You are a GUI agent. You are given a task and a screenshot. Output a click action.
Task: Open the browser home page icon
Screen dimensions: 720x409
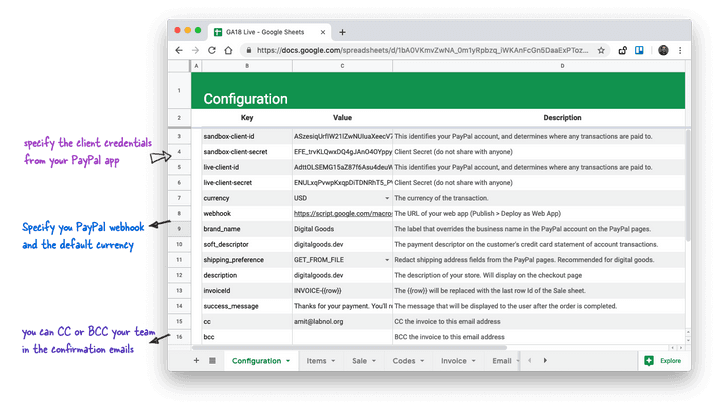[228, 50]
